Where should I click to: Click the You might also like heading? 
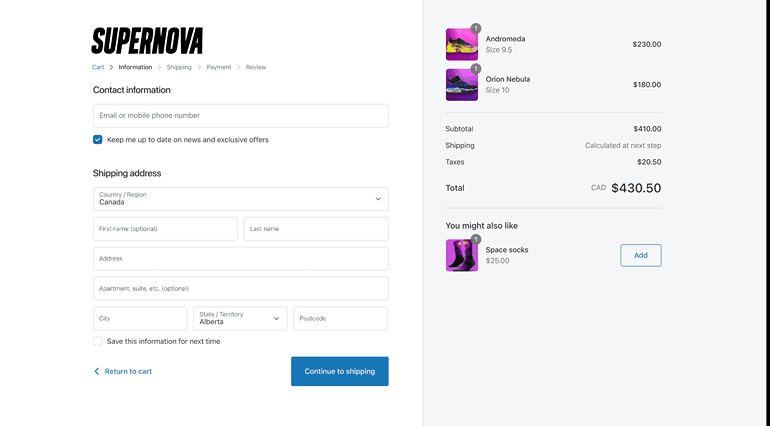pos(482,226)
